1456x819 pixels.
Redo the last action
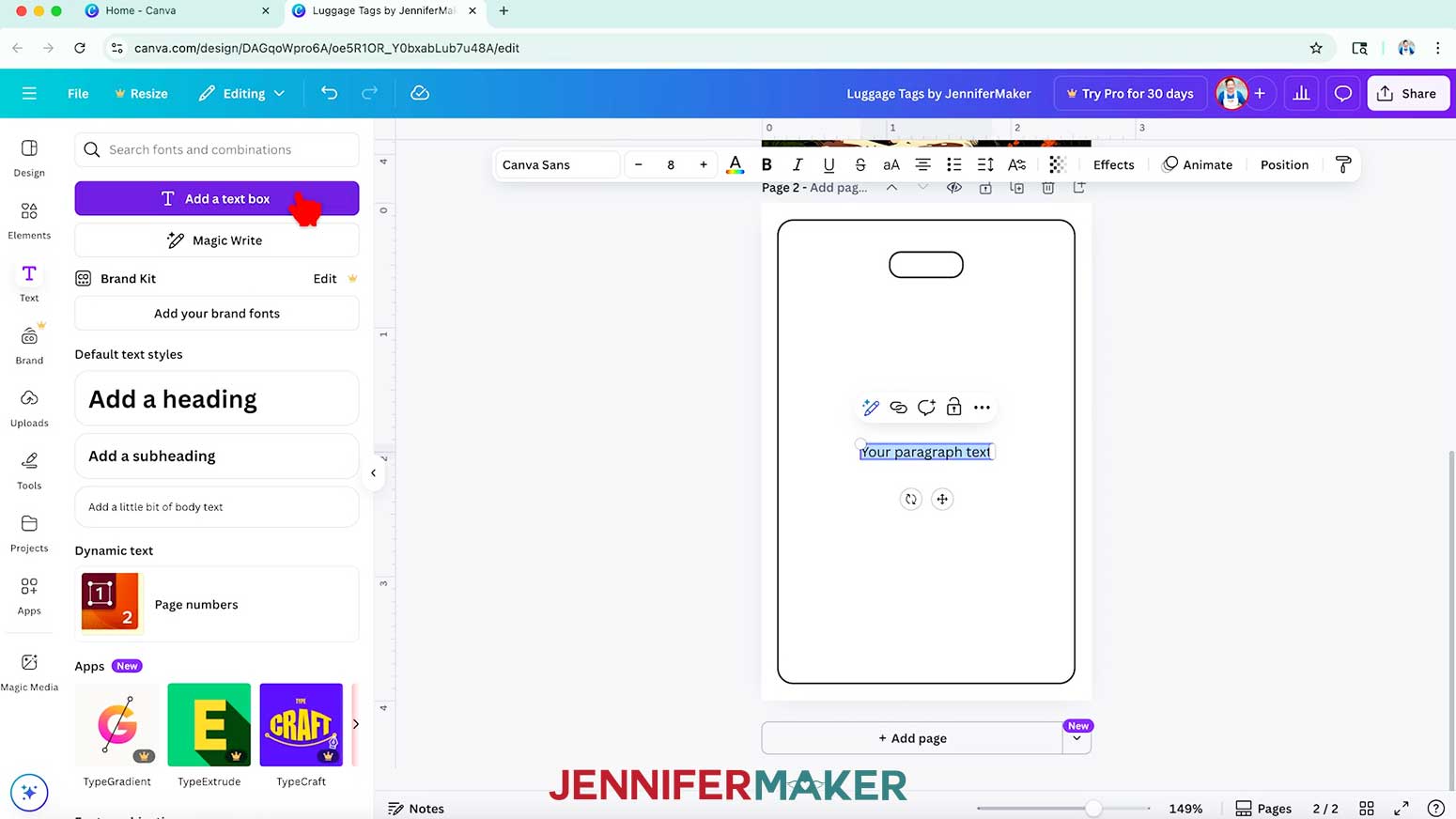pyautogui.click(x=369, y=93)
